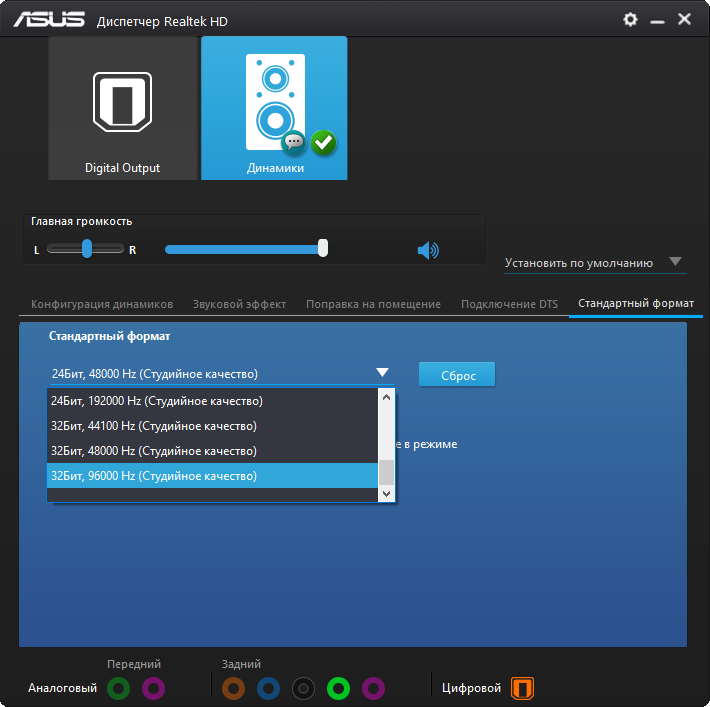The width and height of the screenshot is (710, 707).
Task: Click the rear blue audio jack
Action: (269, 688)
